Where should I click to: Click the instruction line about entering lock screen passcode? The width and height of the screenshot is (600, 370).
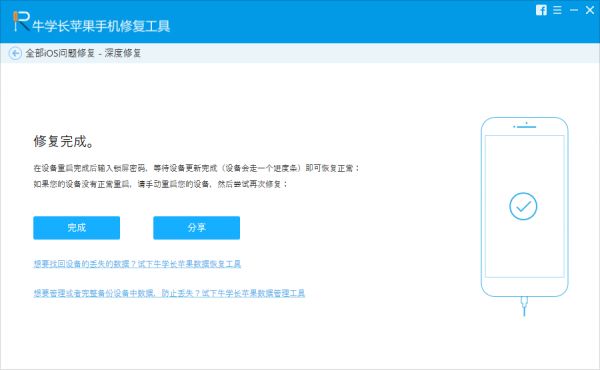(196, 168)
